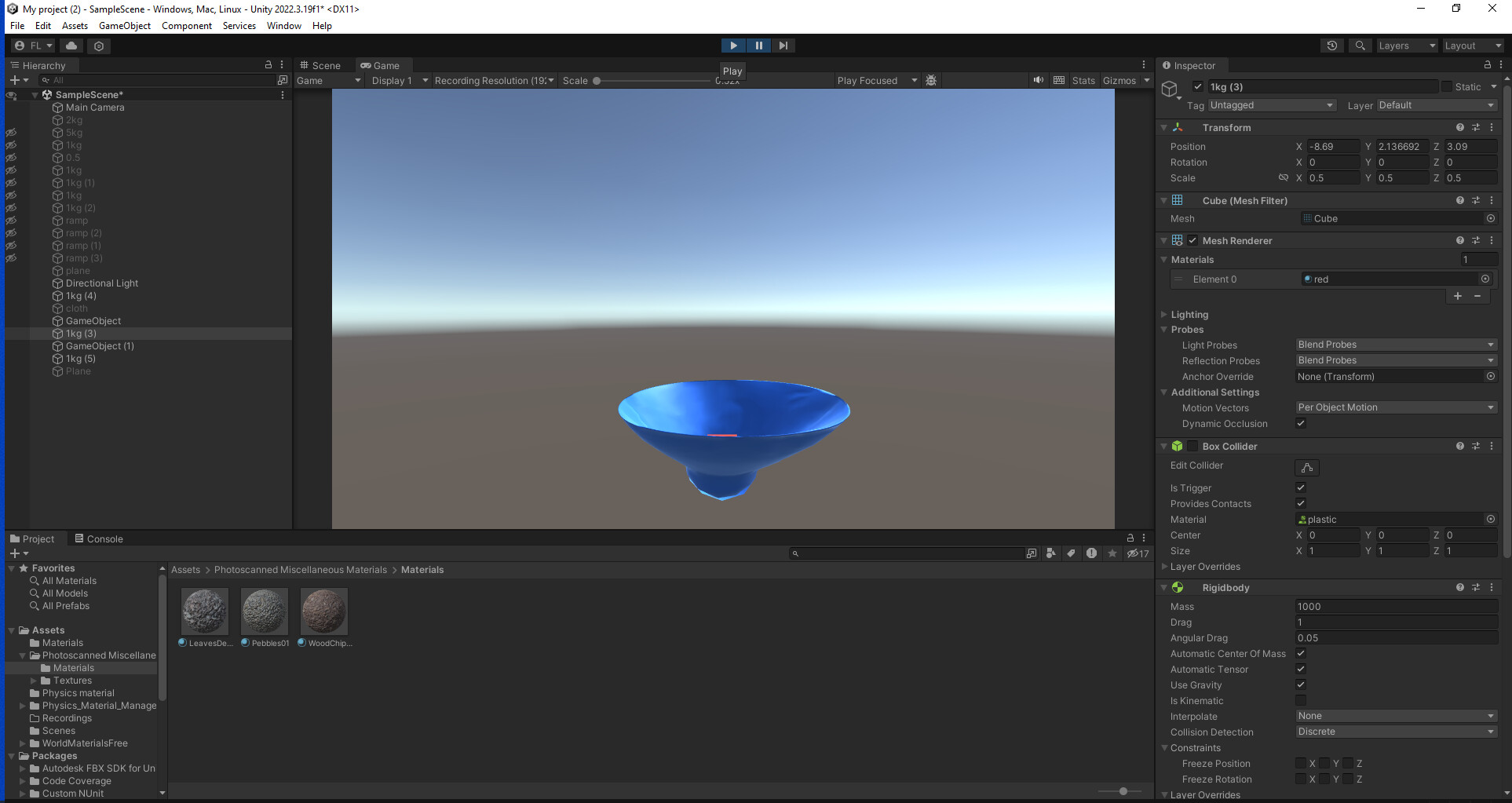Disable Use Gravity on the Rigidbody
The image size is (1512, 803).
click(1301, 684)
